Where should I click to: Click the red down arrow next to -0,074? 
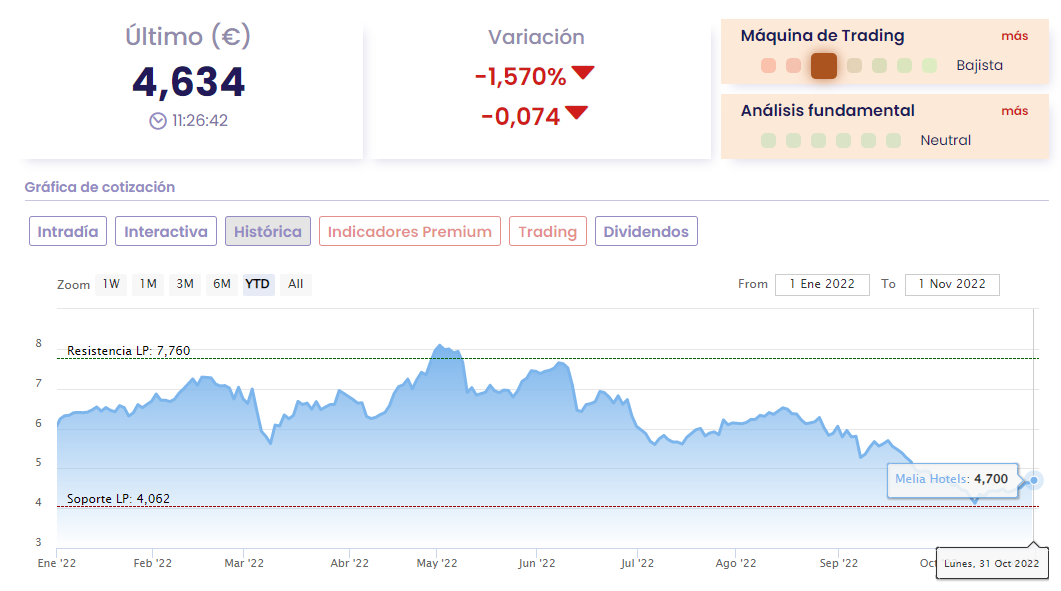(x=576, y=113)
